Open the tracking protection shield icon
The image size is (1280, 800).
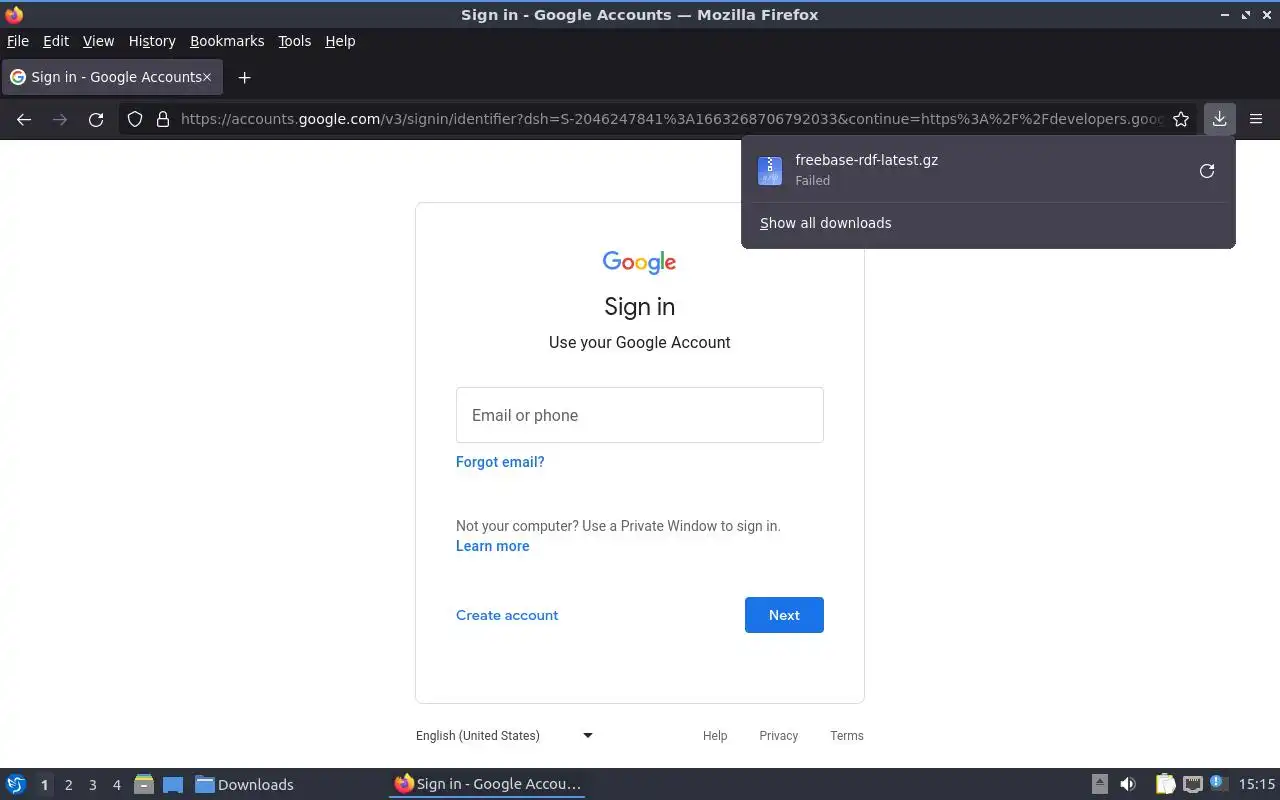[x=135, y=119]
